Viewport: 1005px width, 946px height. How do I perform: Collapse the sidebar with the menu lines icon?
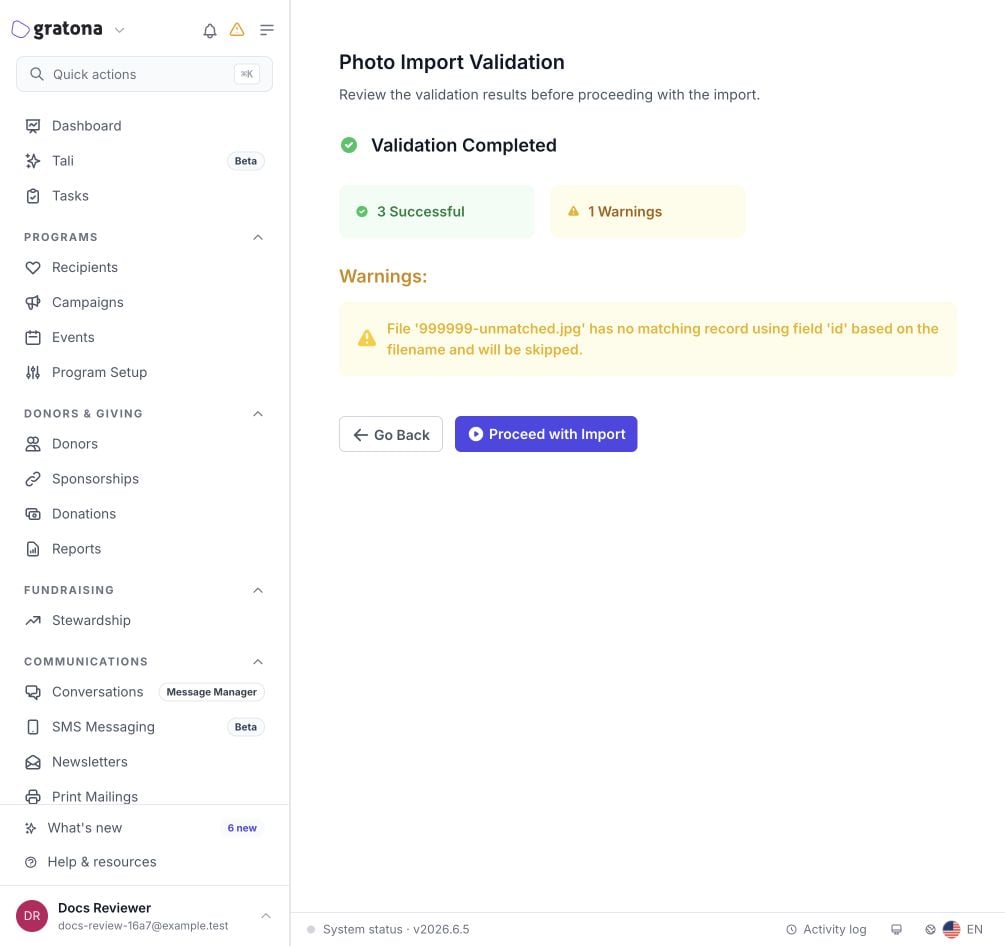267,29
